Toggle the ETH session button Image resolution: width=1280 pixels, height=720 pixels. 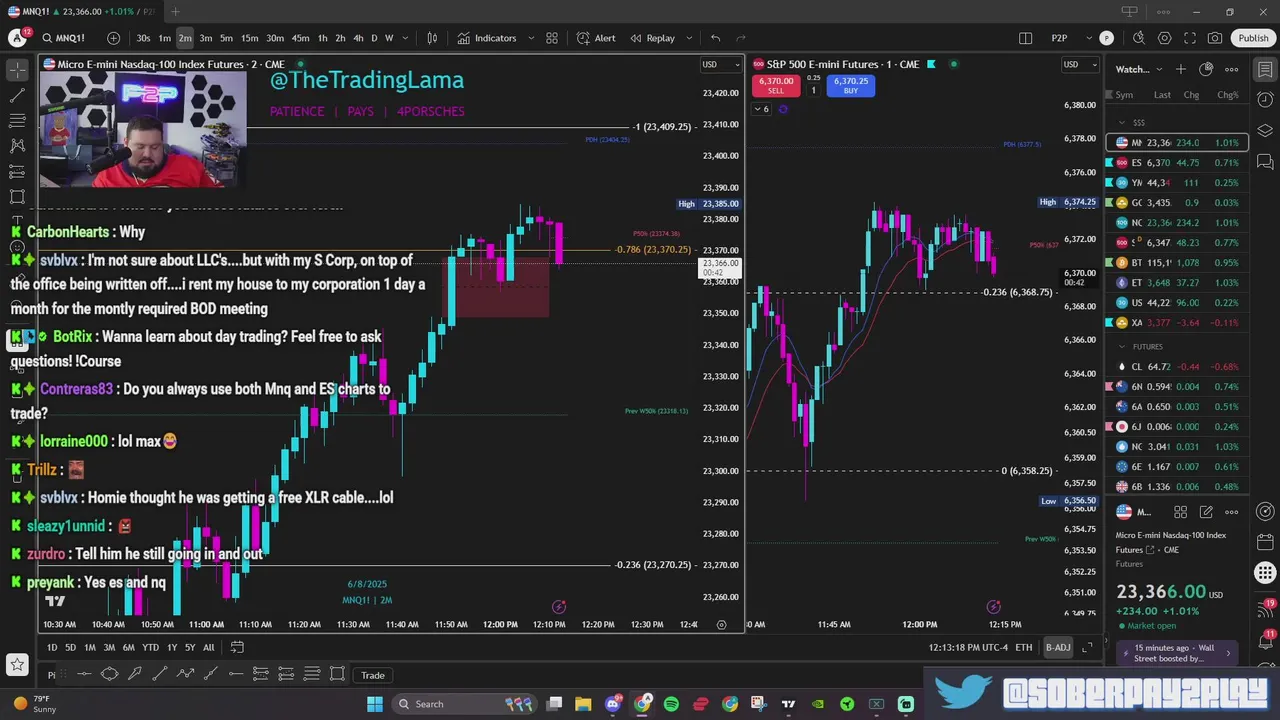point(1024,647)
